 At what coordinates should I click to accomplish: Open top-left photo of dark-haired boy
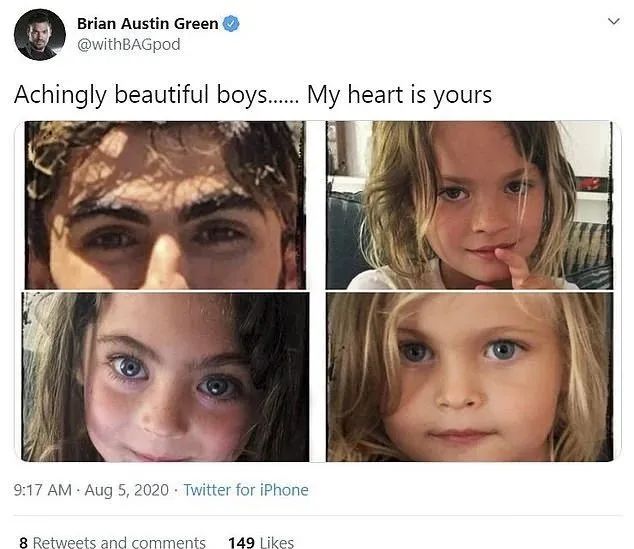165,205
